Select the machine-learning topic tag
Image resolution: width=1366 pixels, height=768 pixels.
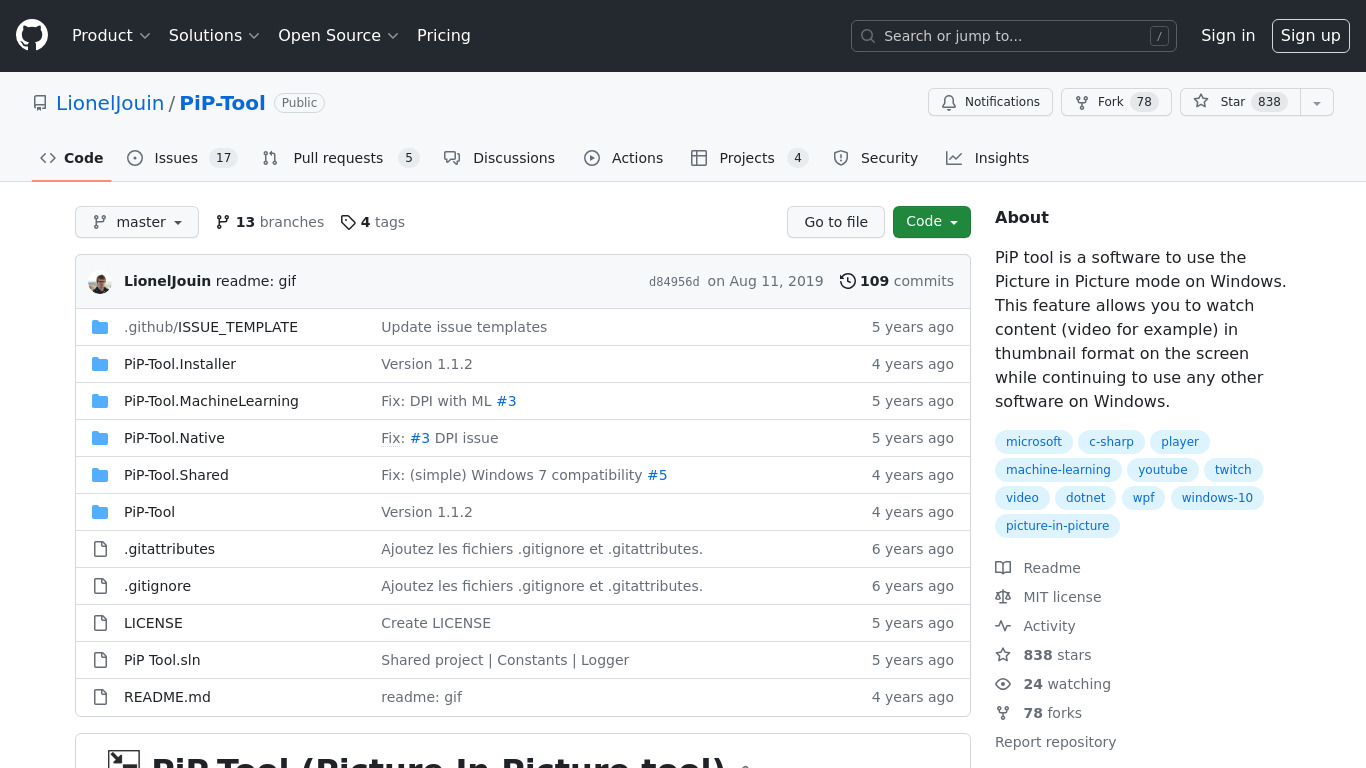coord(1058,470)
